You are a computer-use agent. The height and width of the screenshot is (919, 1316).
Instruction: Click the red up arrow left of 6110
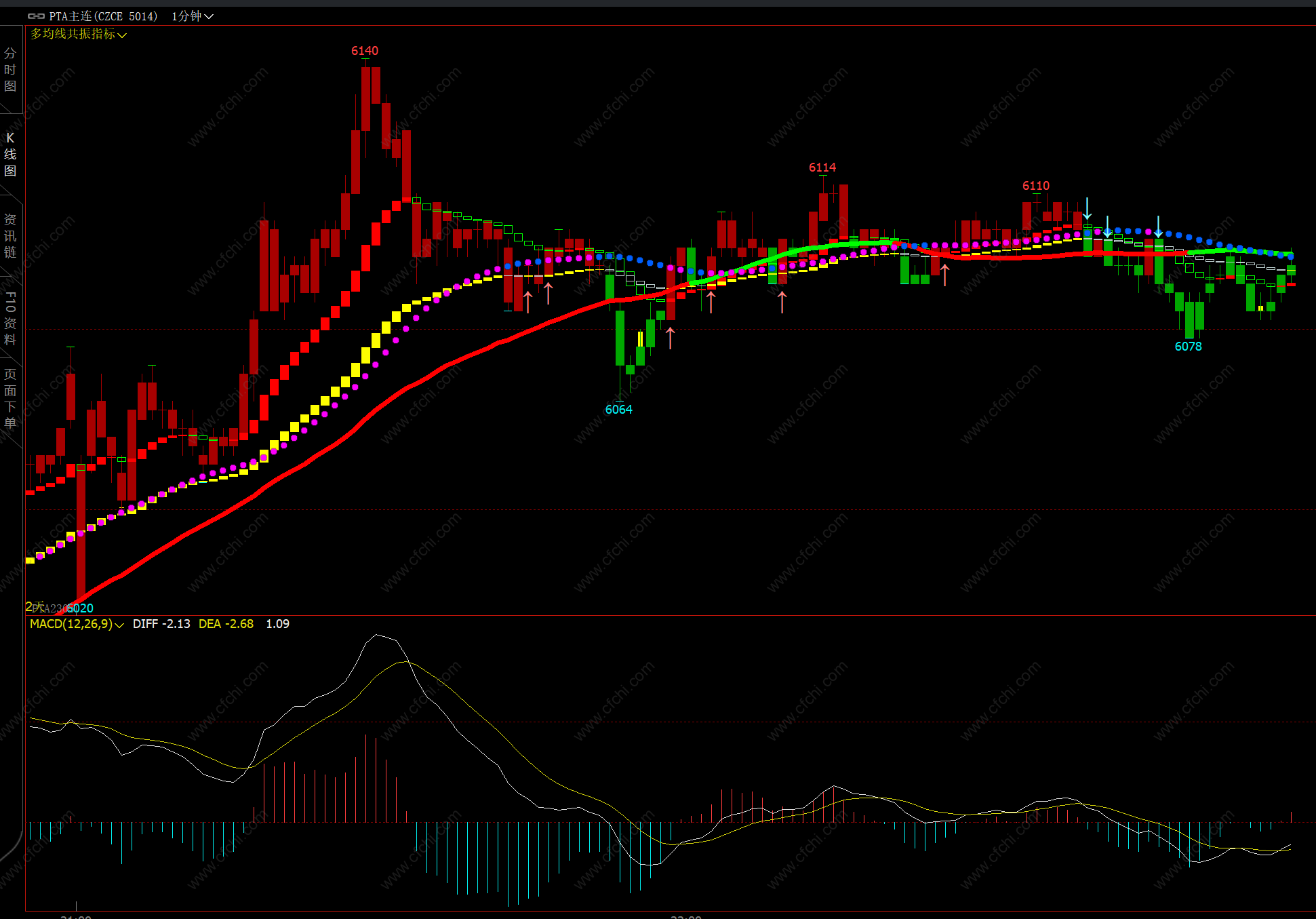coord(944,275)
